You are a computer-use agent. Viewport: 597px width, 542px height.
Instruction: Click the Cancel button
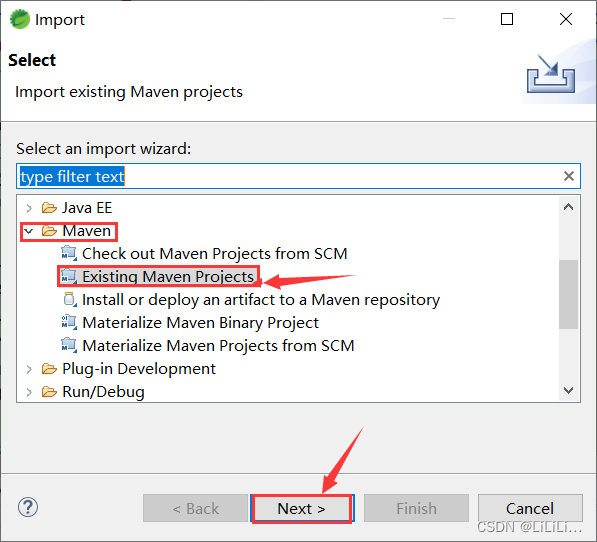(x=530, y=509)
